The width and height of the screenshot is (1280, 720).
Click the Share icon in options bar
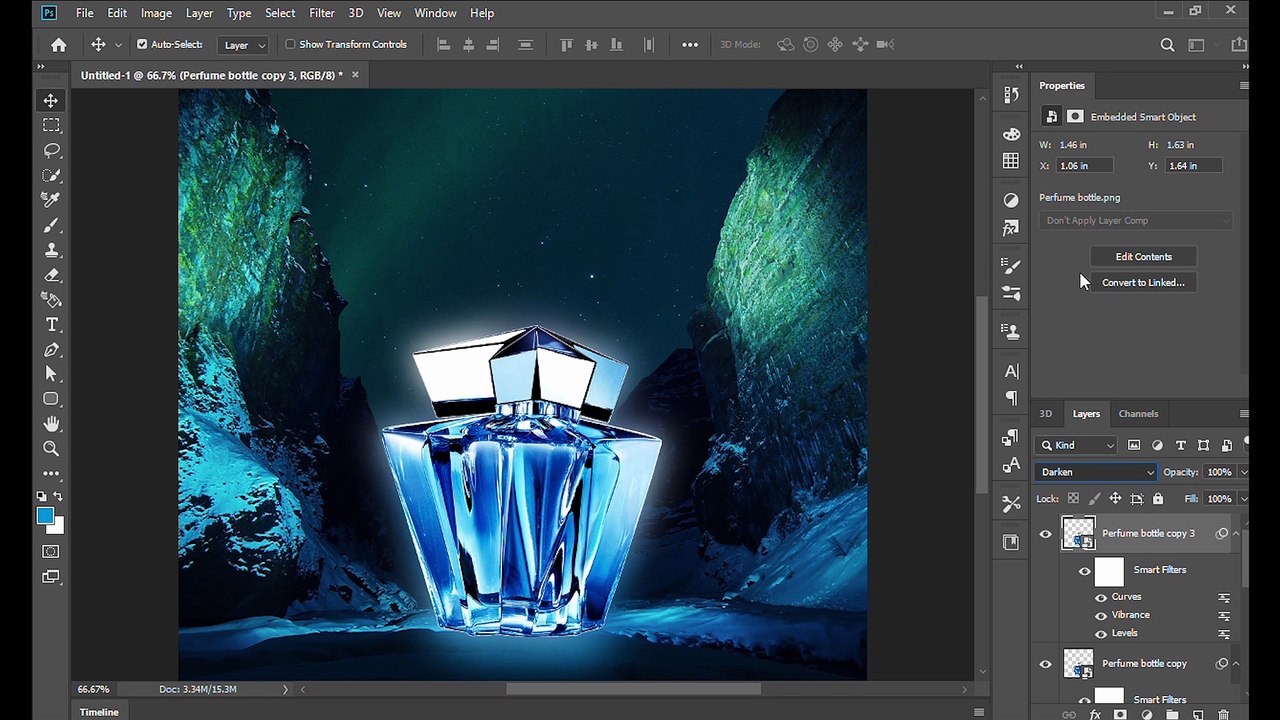1239,44
